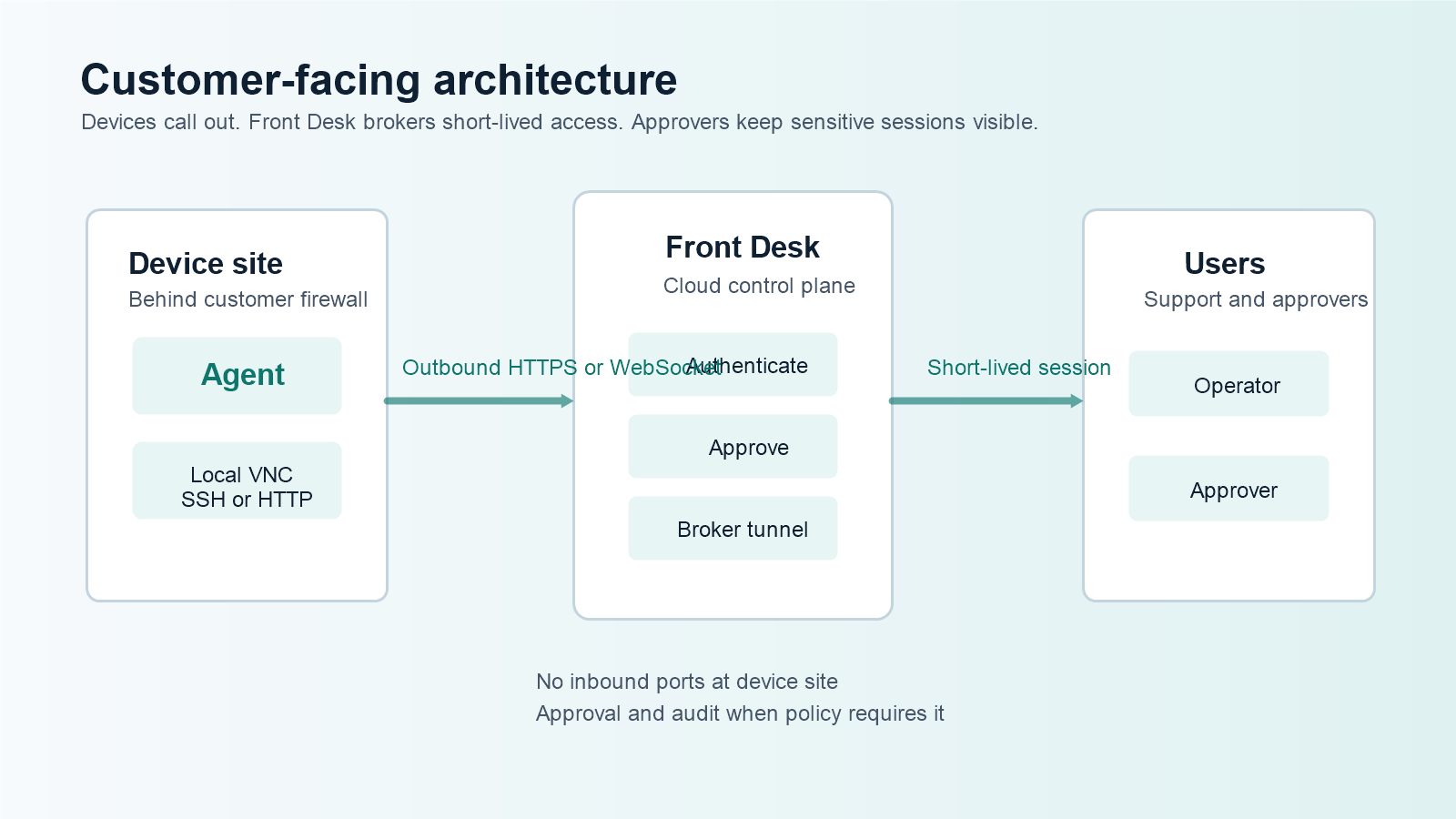Select 'Cloud control plane' caption
Image resolution: width=1456 pixels, height=819 pixels.
click(x=759, y=286)
